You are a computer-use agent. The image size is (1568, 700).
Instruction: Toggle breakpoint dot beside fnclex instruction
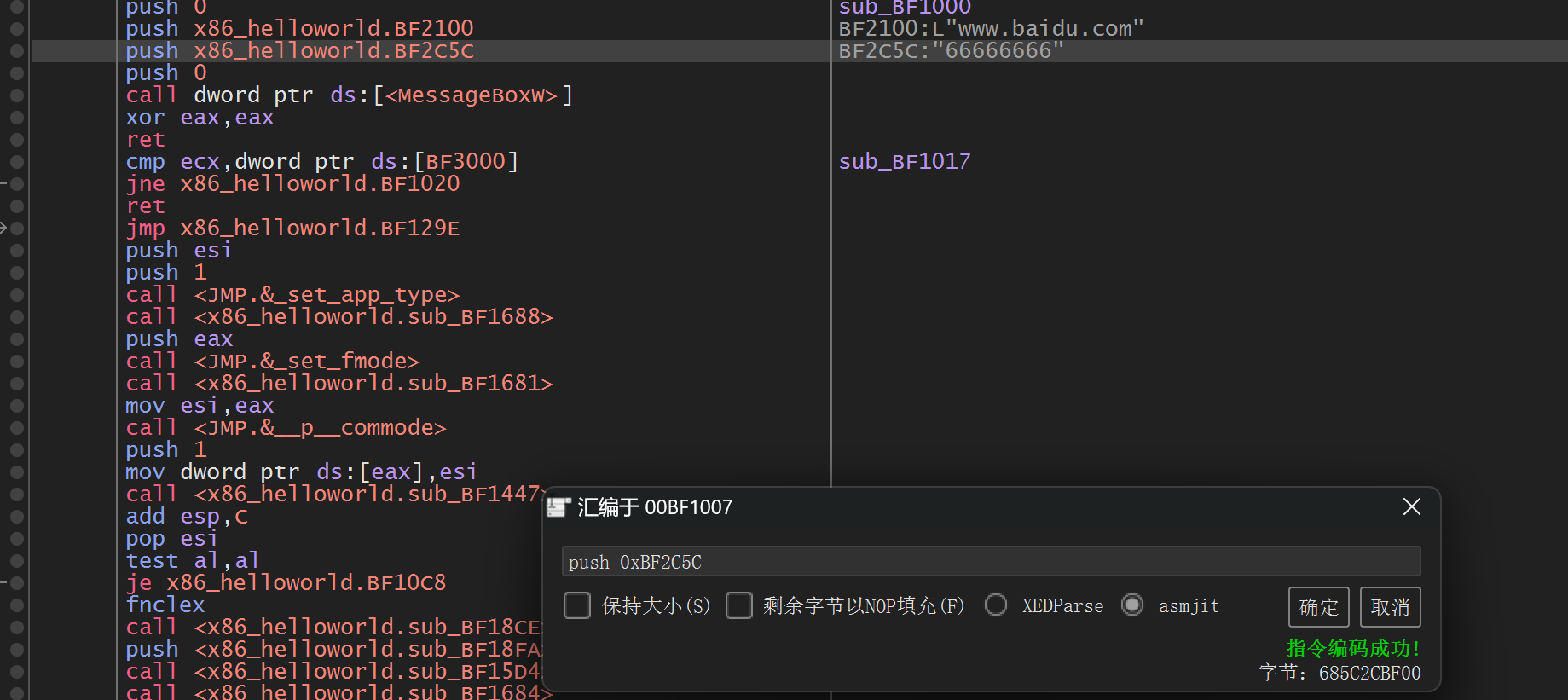pyautogui.click(x=16, y=605)
